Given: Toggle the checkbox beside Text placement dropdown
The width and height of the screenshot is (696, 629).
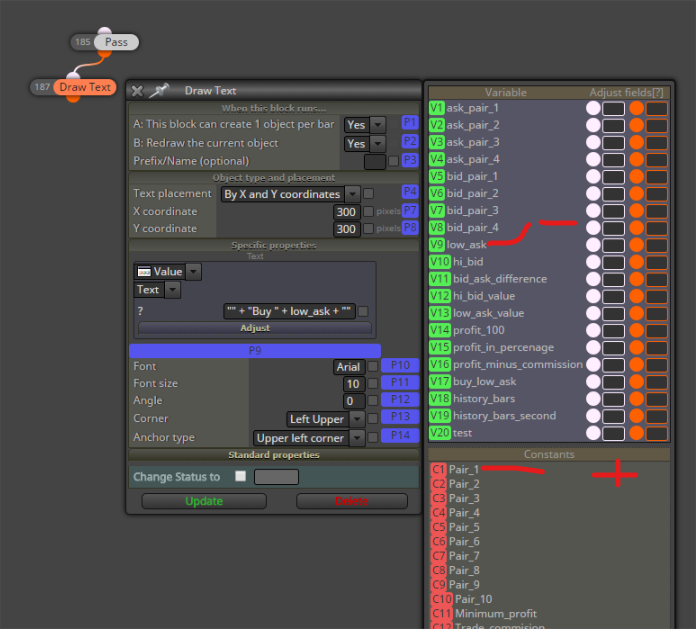Looking at the screenshot, I should pos(368,194).
